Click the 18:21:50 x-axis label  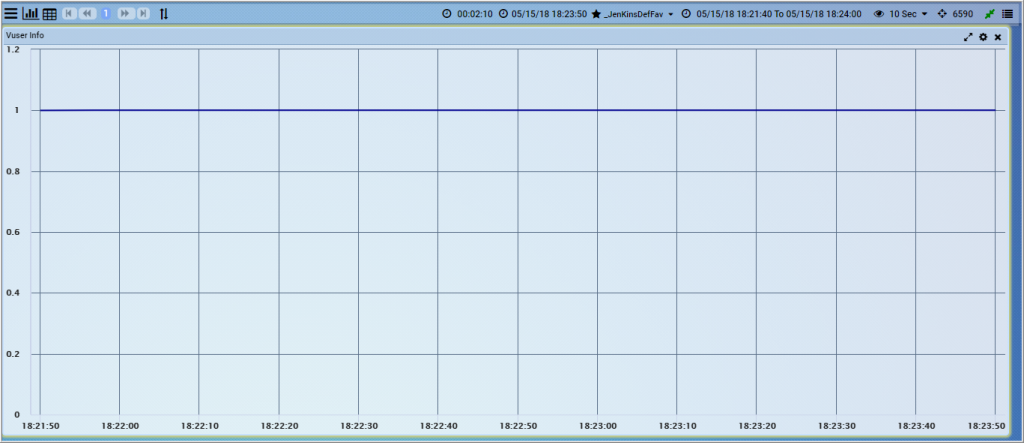click(x=40, y=425)
